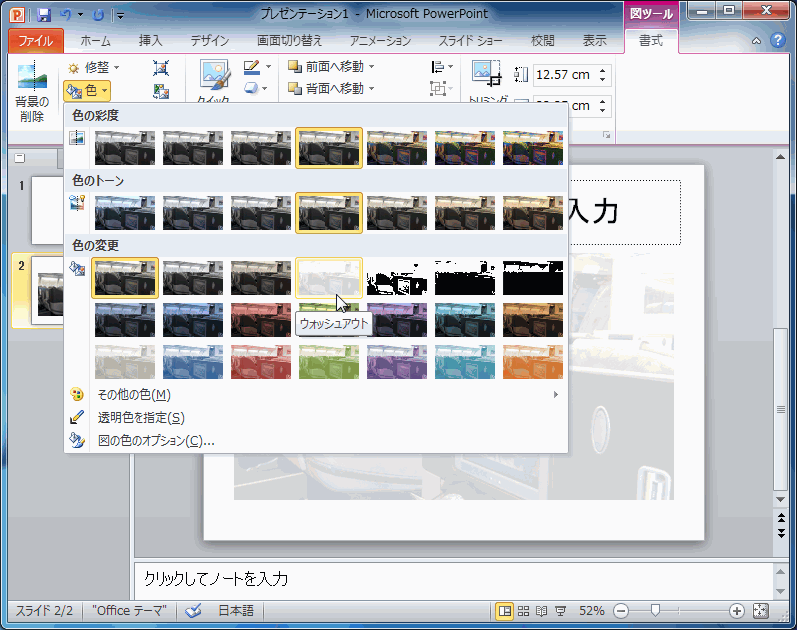Screen dimensions: 797x630
Task: Choose the light orange recolor thumbnail
Action: tap(533, 362)
